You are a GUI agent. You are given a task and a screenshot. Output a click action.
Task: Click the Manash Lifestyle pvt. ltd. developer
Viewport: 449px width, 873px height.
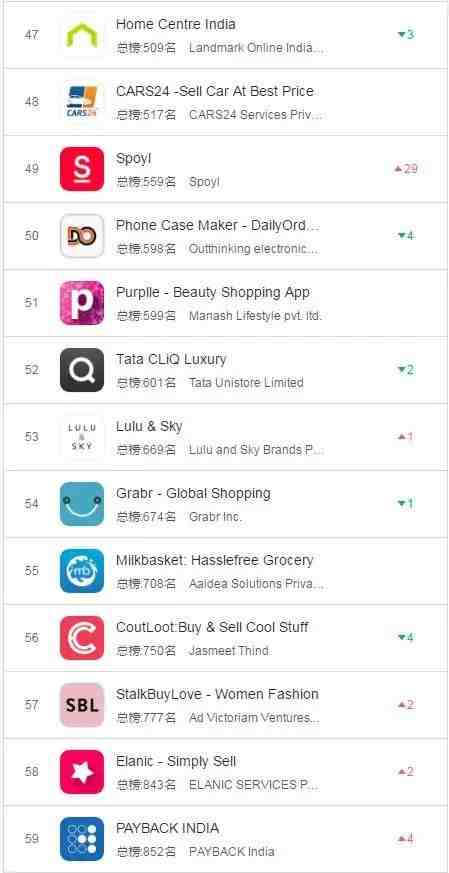click(255, 316)
